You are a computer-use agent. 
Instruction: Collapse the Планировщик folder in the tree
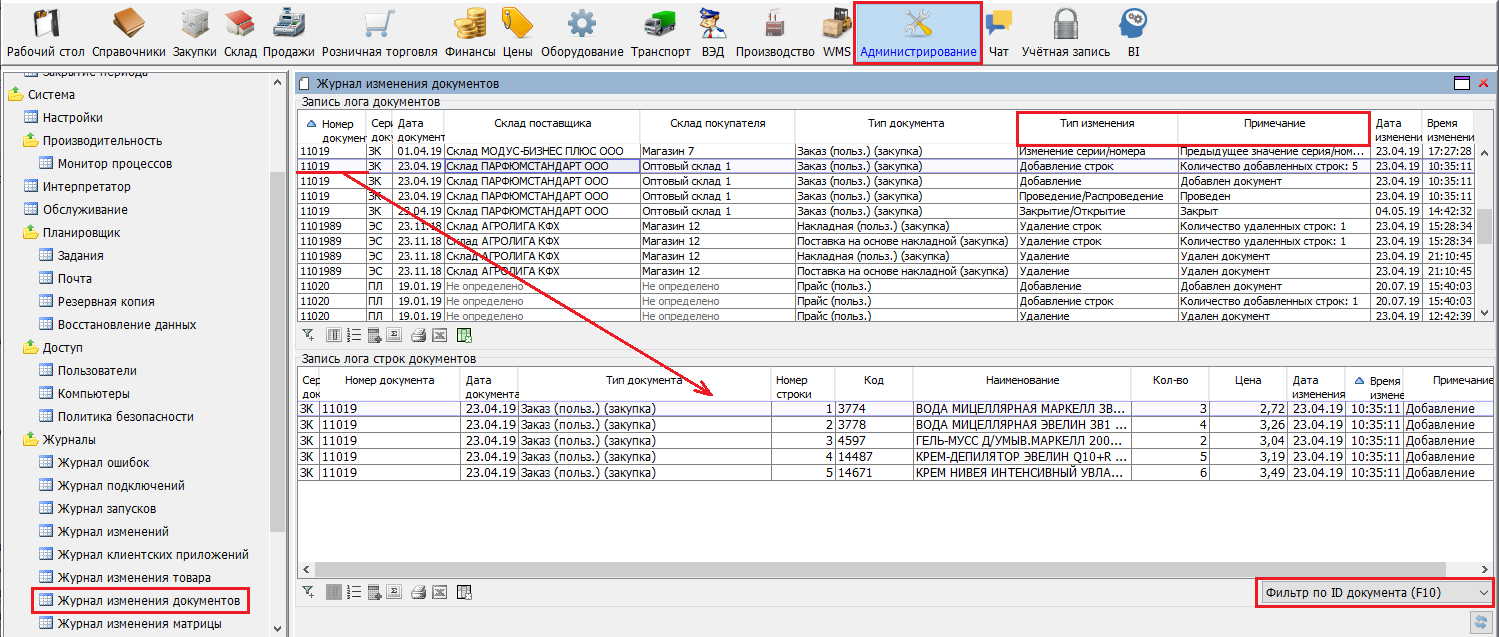[x=31, y=233]
